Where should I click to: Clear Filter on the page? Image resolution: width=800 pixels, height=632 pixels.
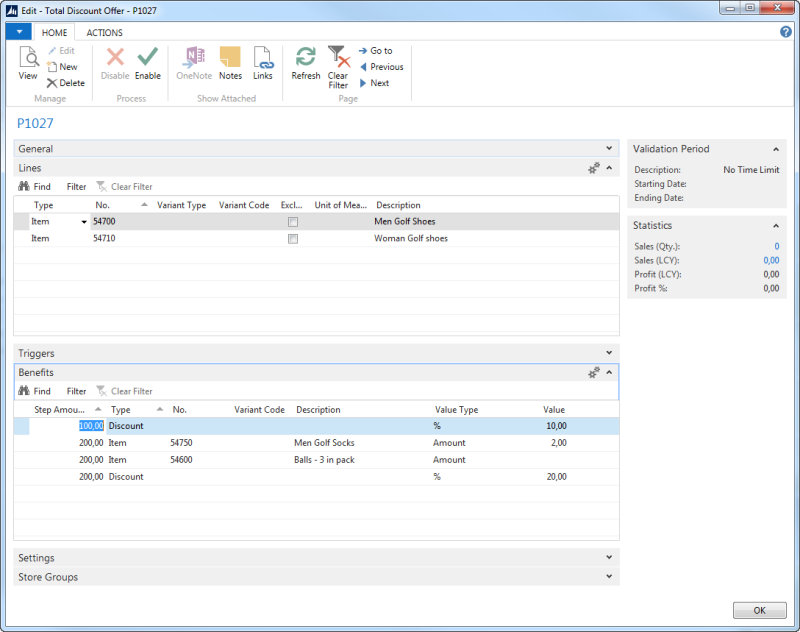pyautogui.click(x=338, y=63)
